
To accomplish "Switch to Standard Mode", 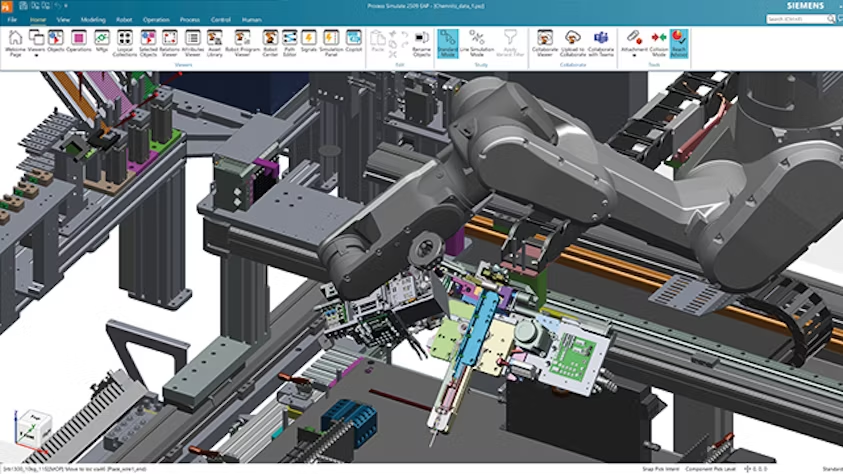I will (448, 41).
